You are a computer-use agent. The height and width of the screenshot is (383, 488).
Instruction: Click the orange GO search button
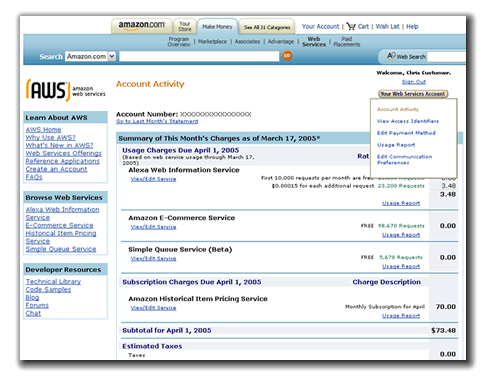pos(287,56)
